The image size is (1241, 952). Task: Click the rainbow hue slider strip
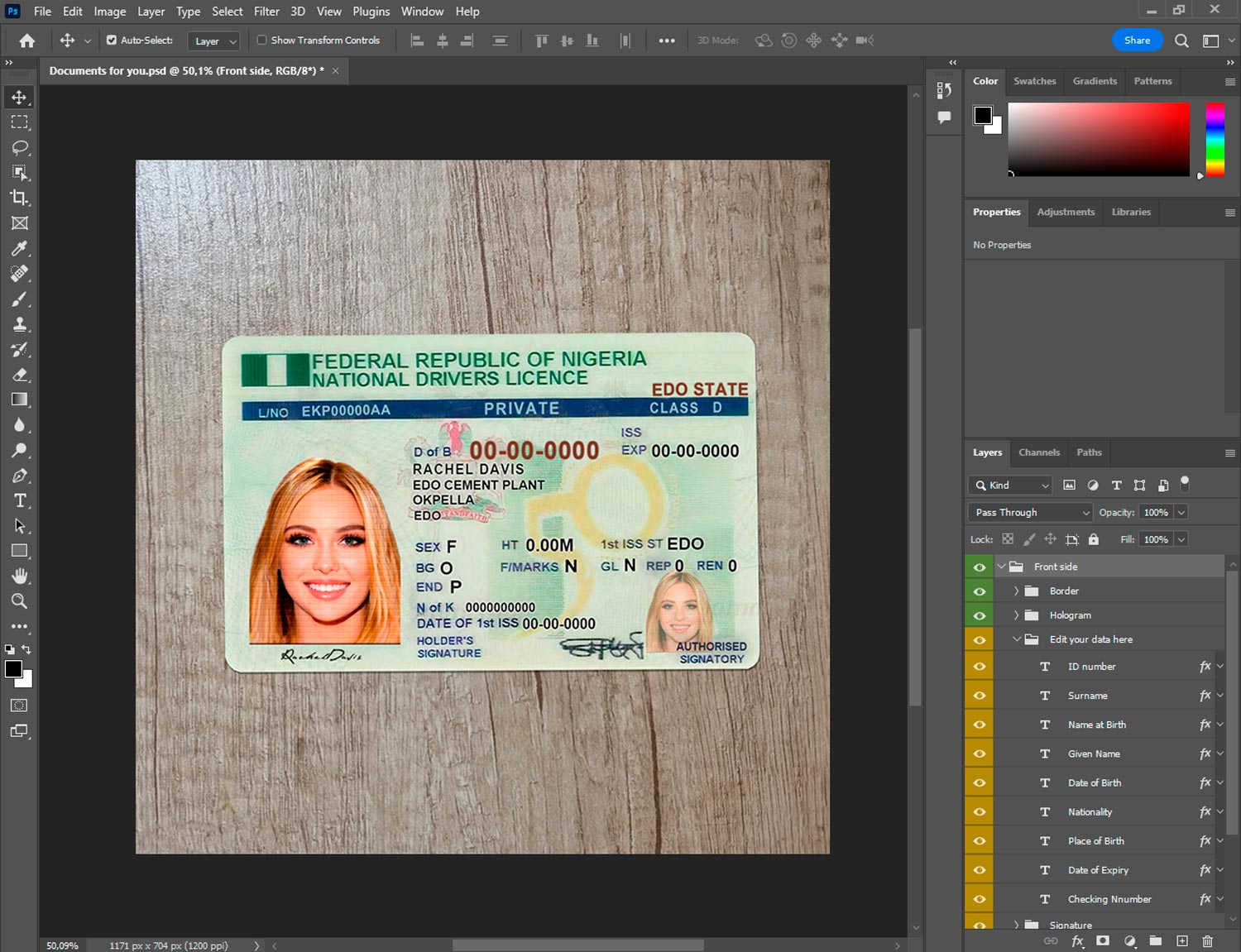pyautogui.click(x=1215, y=139)
